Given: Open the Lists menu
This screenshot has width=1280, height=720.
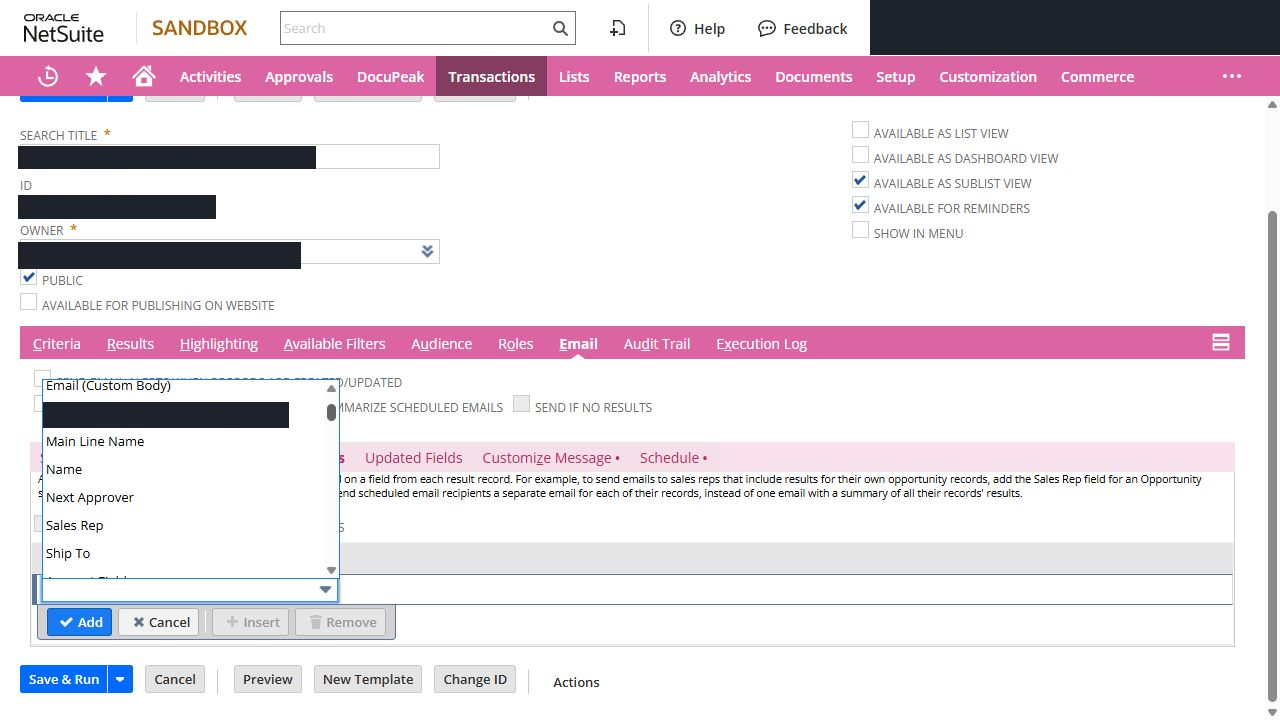Looking at the screenshot, I should click(x=574, y=76).
